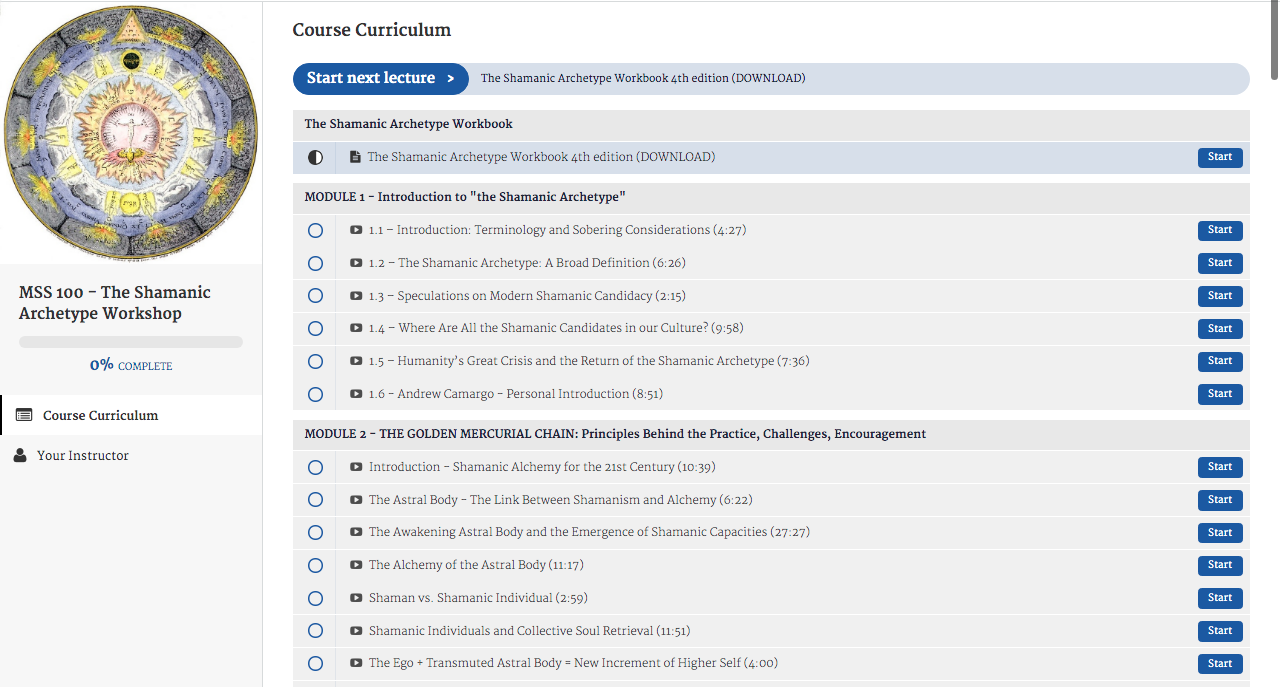The height and width of the screenshot is (687, 1280).
Task: Click the Your Instructor person icon
Action: click(x=20, y=455)
